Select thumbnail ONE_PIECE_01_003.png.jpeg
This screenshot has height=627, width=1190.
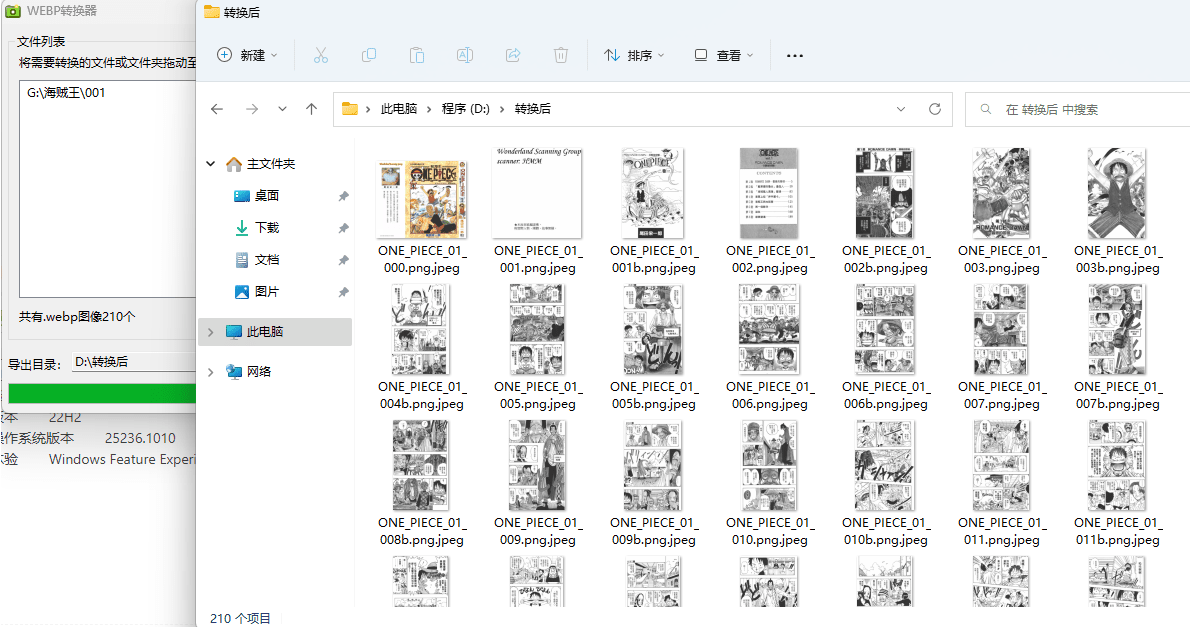pos(1001,193)
